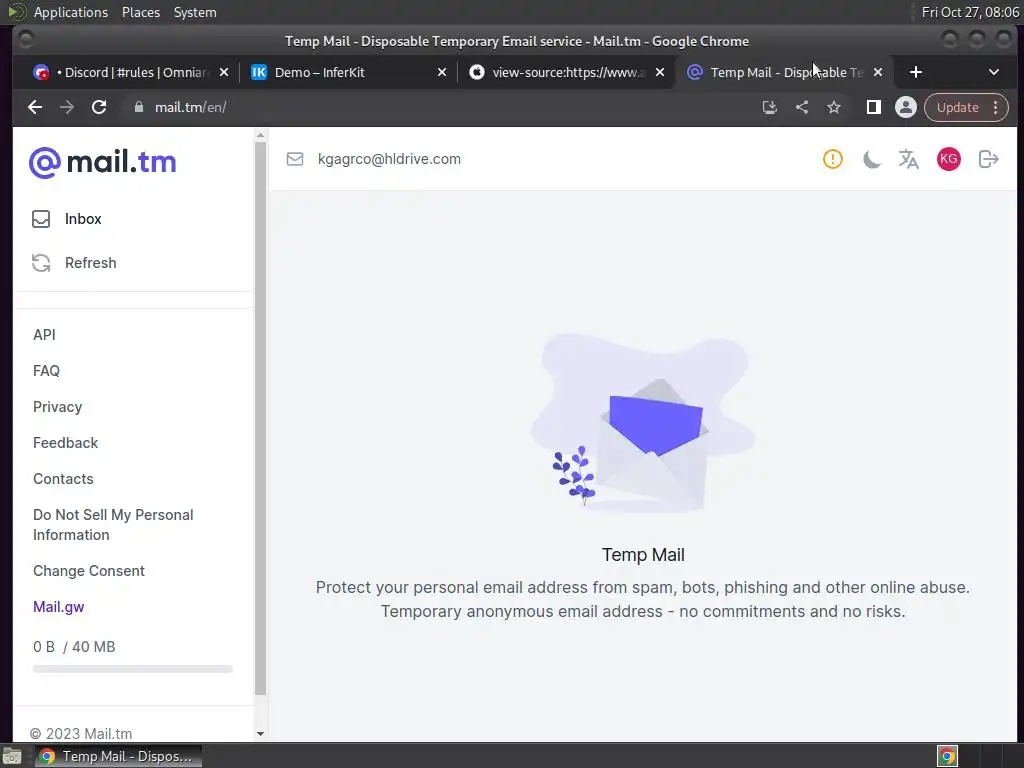The height and width of the screenshot is (768, 1024).
Task: Visit the Mail.gw link
Action: (59, 607)
